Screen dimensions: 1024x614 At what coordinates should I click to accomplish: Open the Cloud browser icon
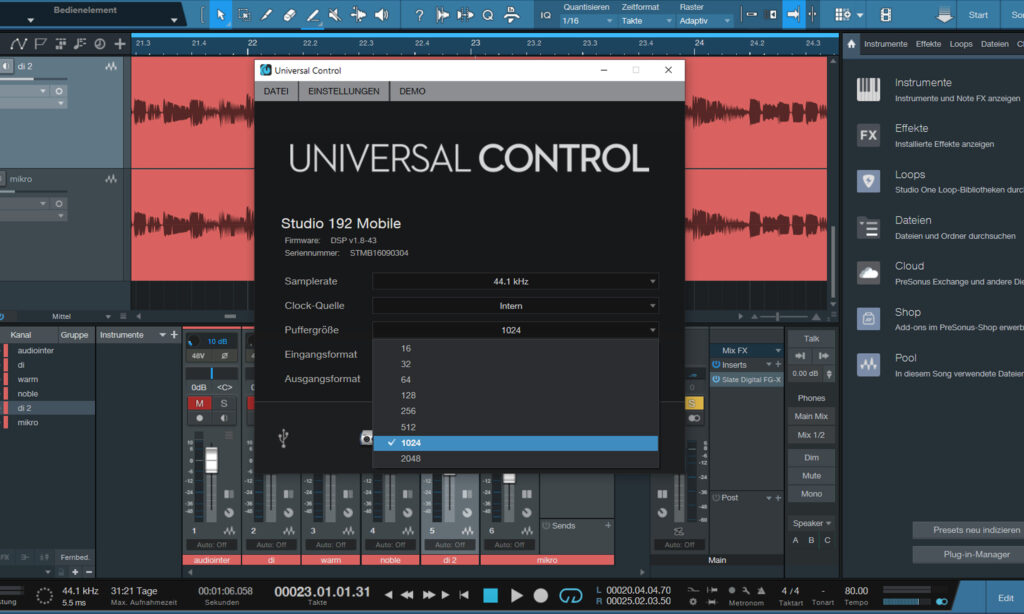868,273
